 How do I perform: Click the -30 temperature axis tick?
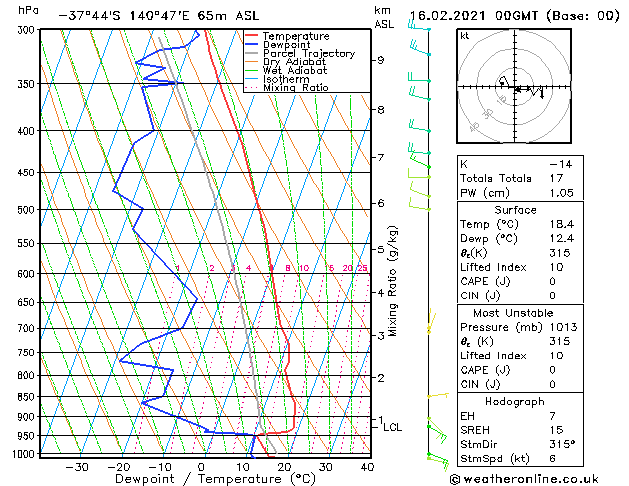pyautogui.click(x=76, y=467)
